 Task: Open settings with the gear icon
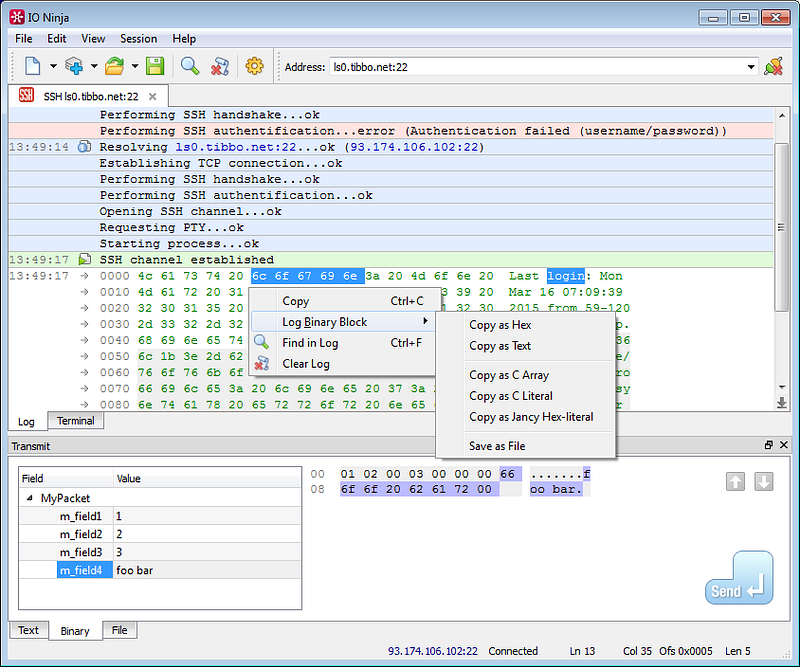(254, 67)
